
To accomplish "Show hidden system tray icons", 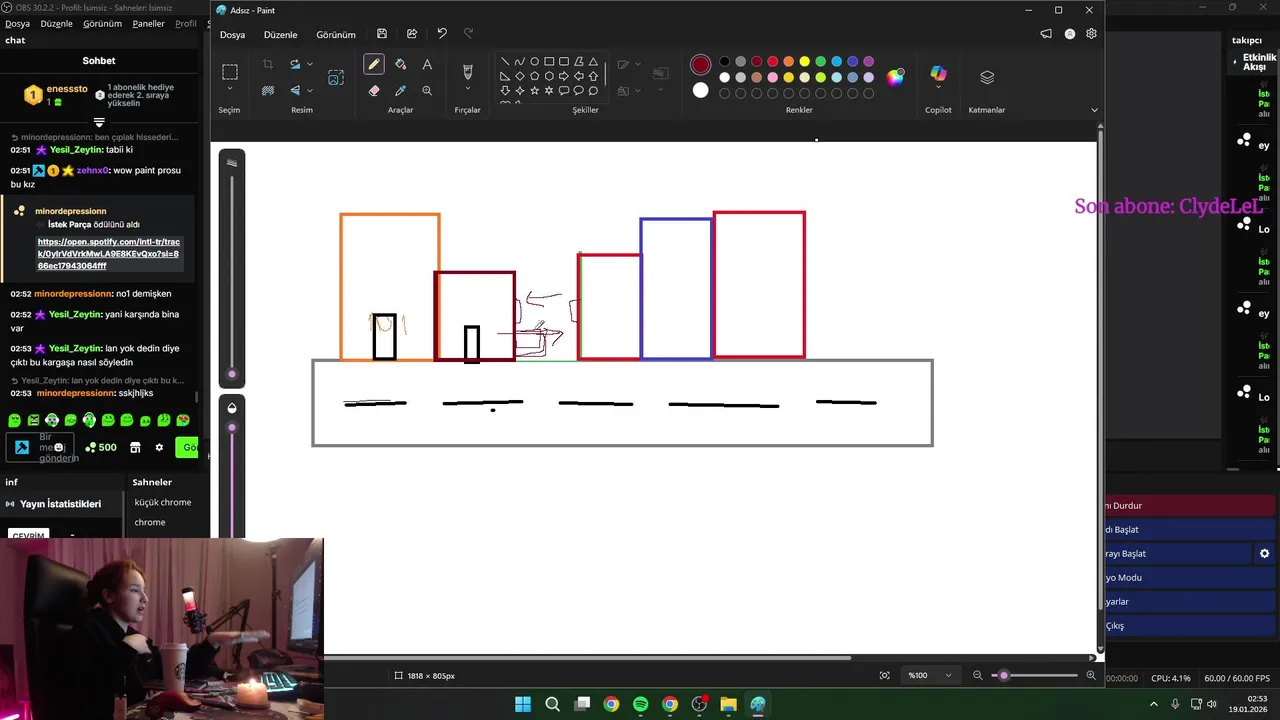I will tap(1154, 704).
